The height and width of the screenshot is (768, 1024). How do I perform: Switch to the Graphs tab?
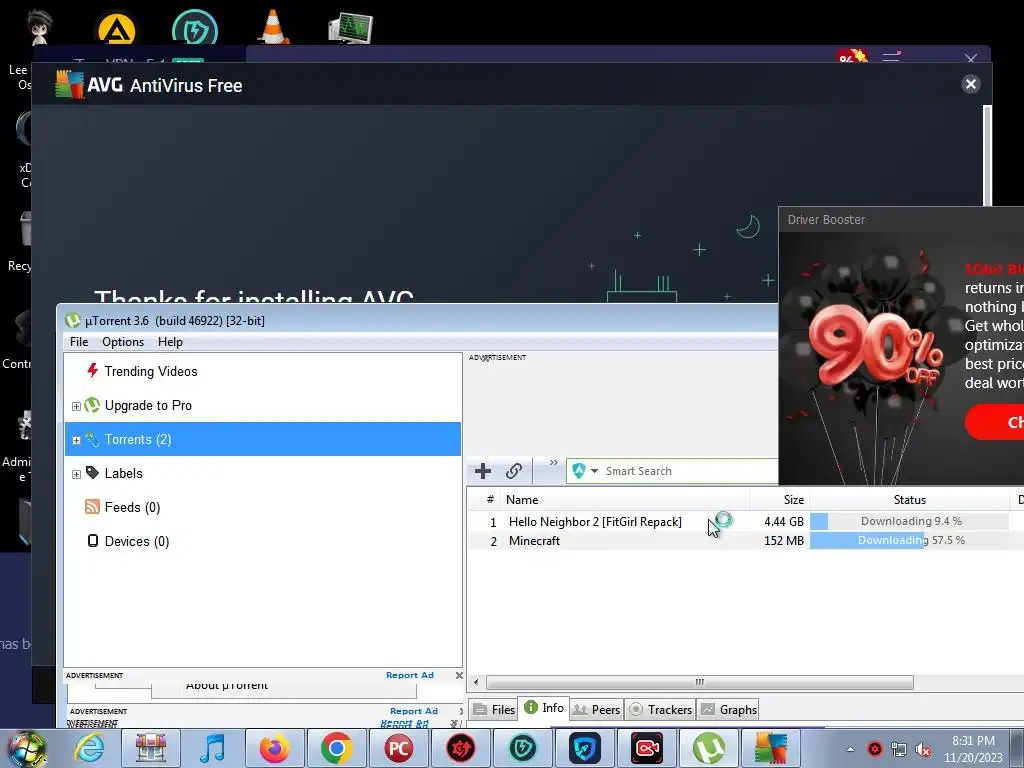pos(728,709)
